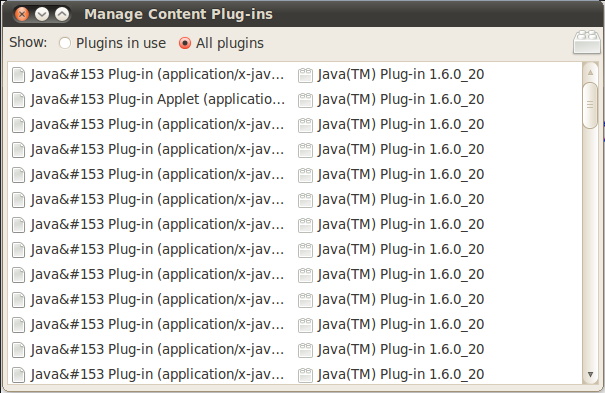Maximize the Manage Content Plug-ins window

click(62, 14)
